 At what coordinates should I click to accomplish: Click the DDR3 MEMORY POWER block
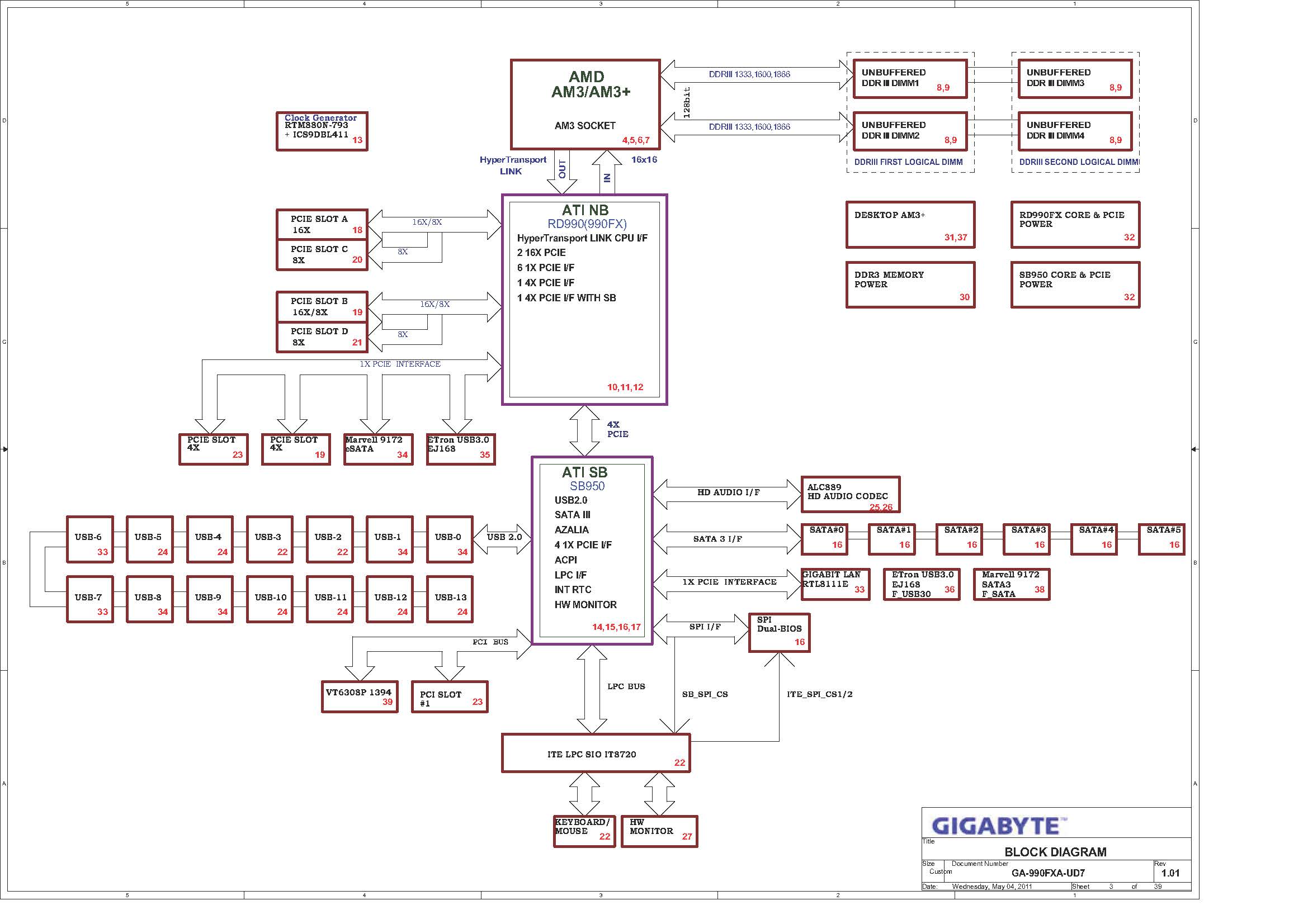point(910,285)
